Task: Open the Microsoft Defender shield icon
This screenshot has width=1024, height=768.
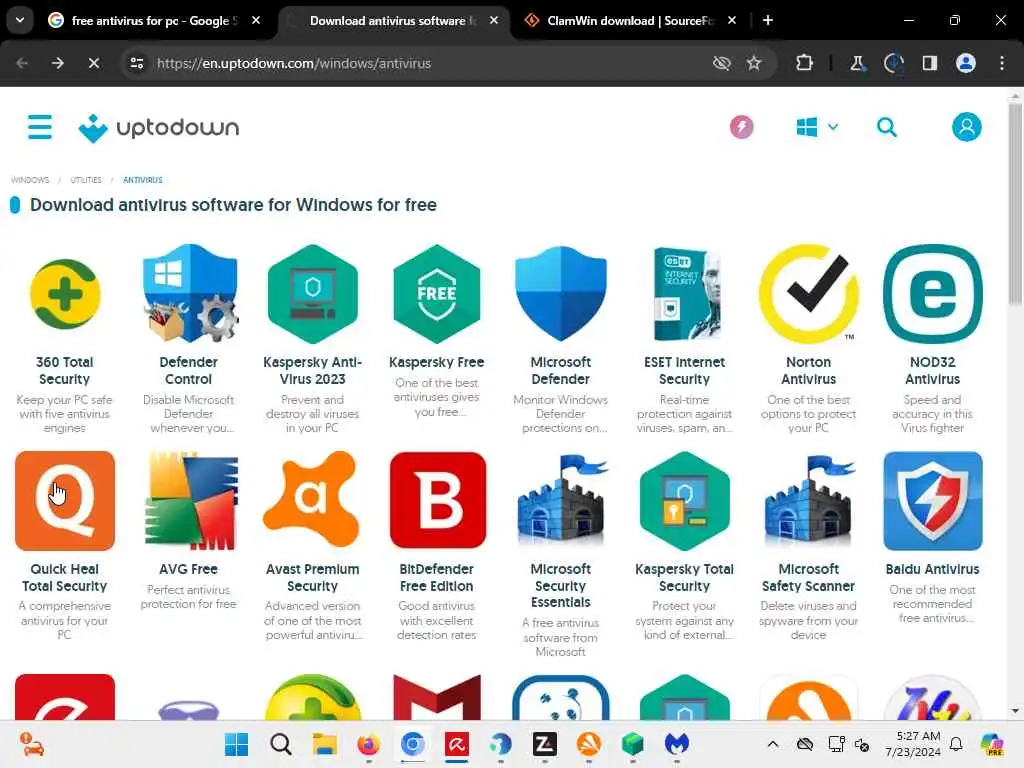Action: click(x=561, y=294)
